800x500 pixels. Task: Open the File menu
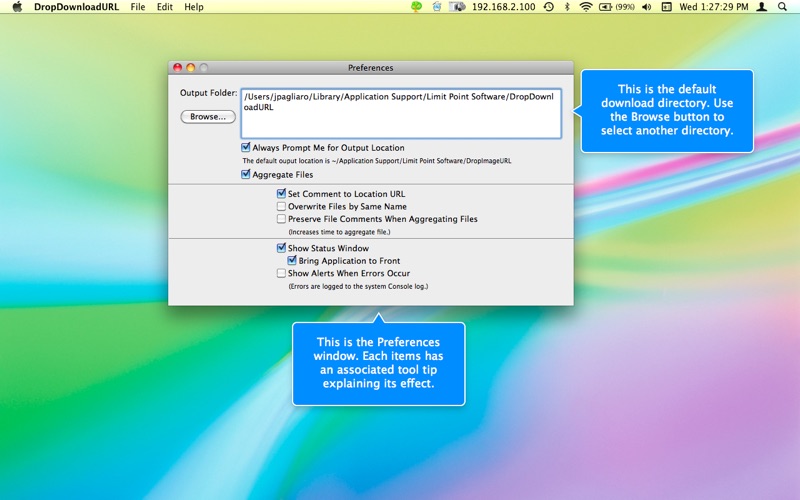tap(138, 7)
